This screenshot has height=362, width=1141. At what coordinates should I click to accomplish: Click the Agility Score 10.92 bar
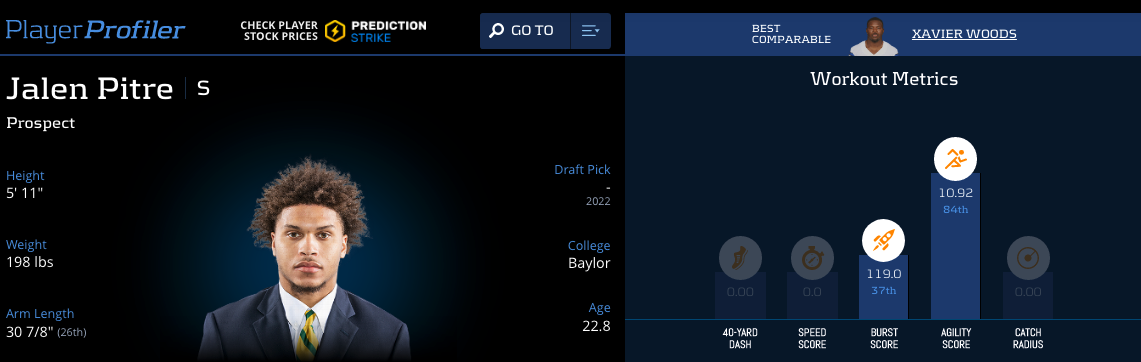[955, 245]
